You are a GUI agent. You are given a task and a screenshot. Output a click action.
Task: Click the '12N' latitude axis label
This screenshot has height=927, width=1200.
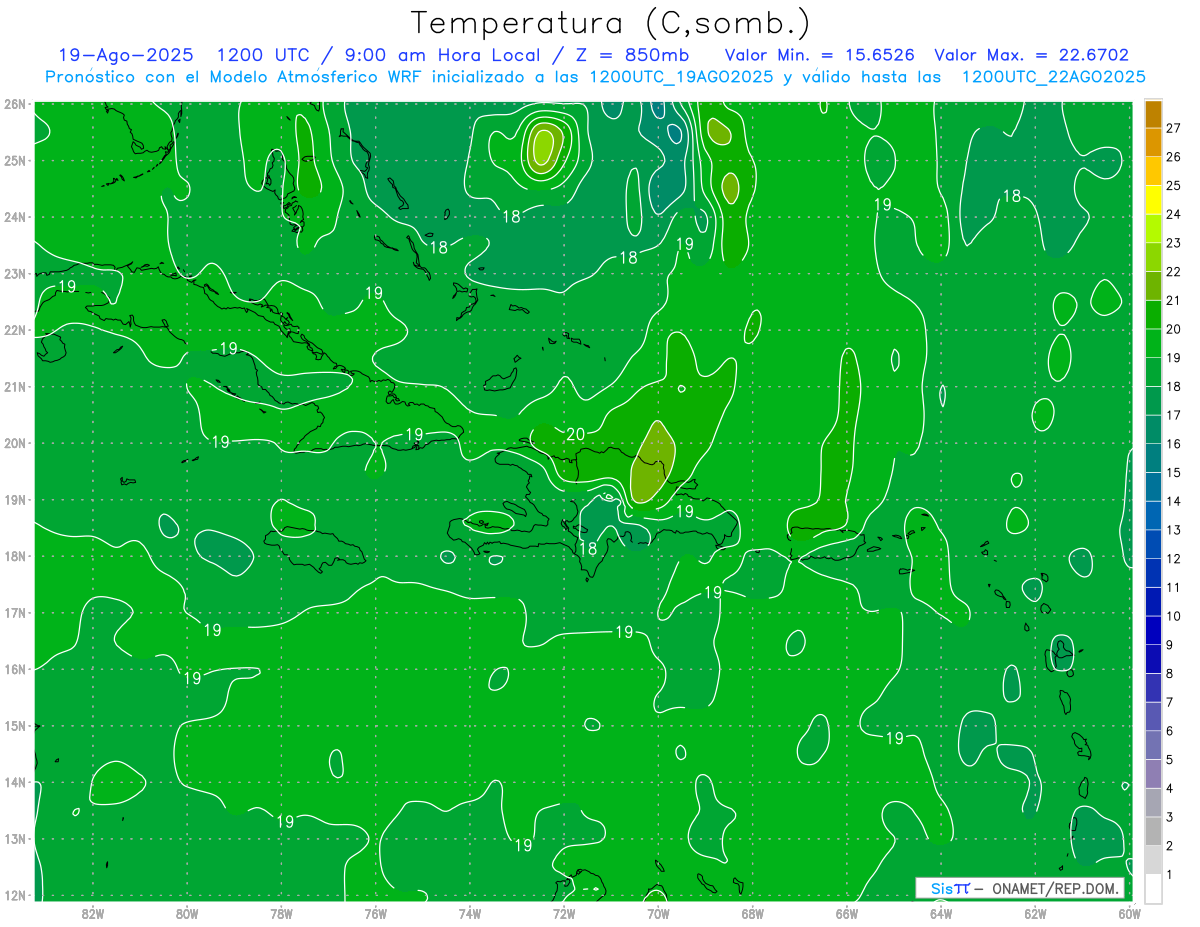click(15, 895)
